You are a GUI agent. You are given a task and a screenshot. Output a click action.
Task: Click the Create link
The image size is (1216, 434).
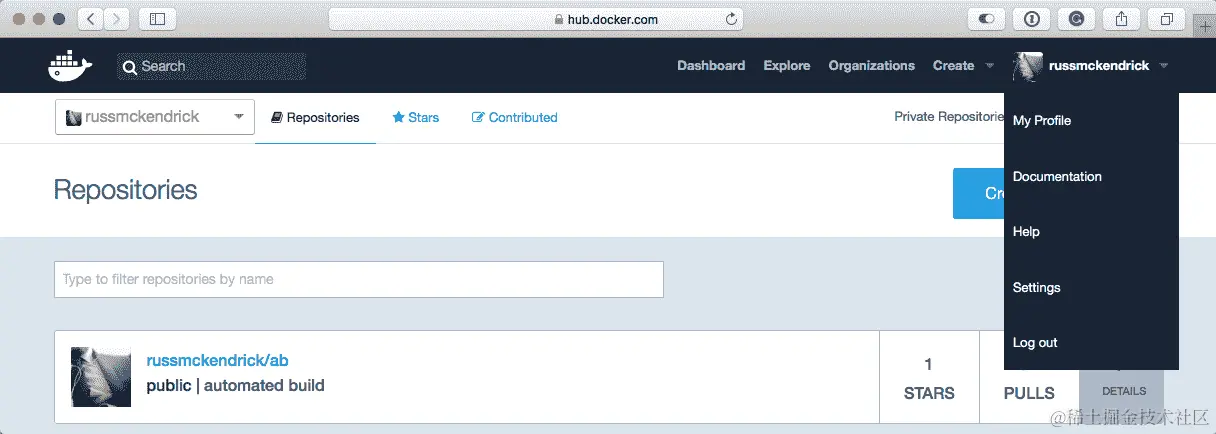click(953, 66)
